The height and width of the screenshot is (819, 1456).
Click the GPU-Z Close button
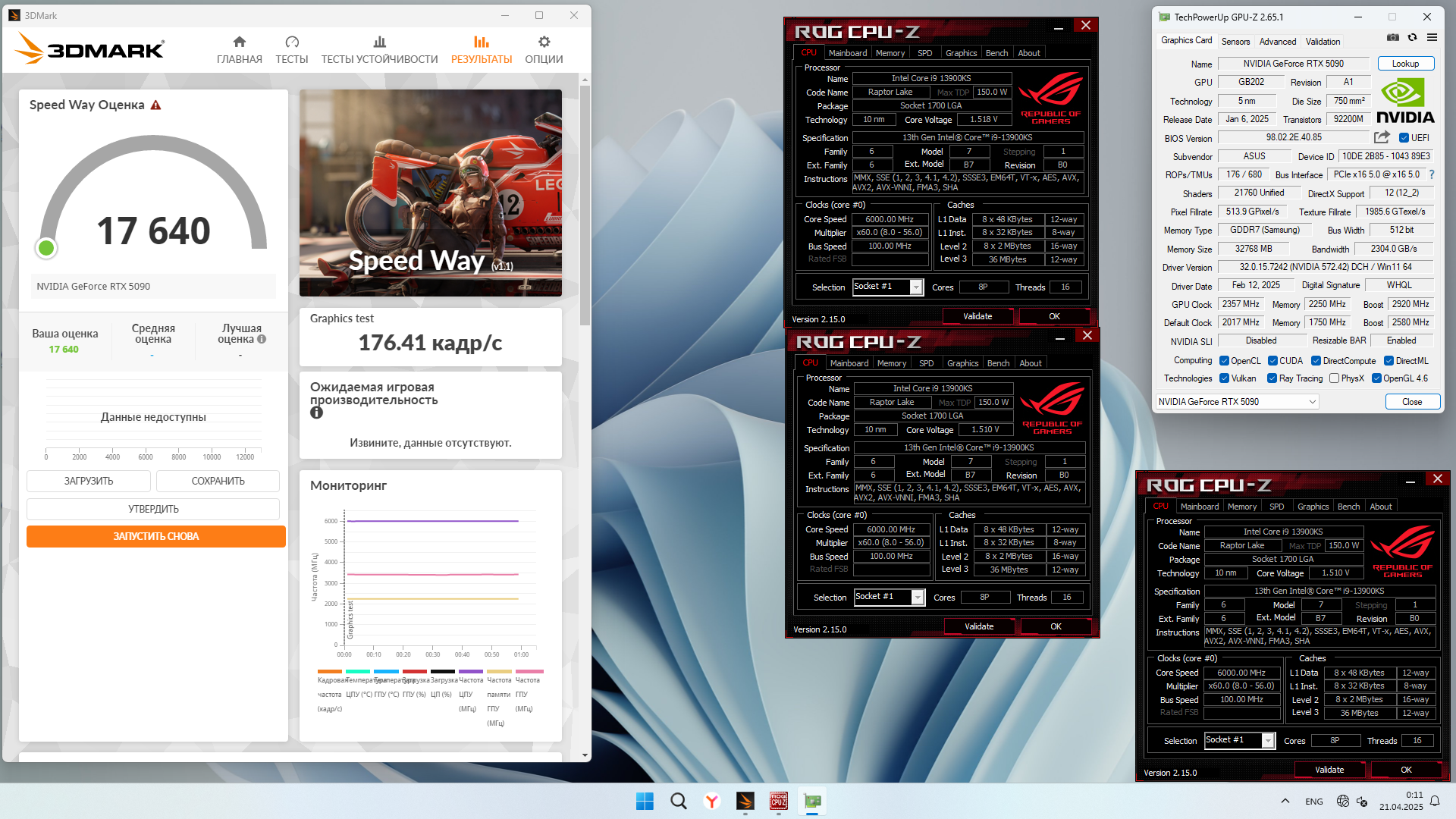point(1412,402)
